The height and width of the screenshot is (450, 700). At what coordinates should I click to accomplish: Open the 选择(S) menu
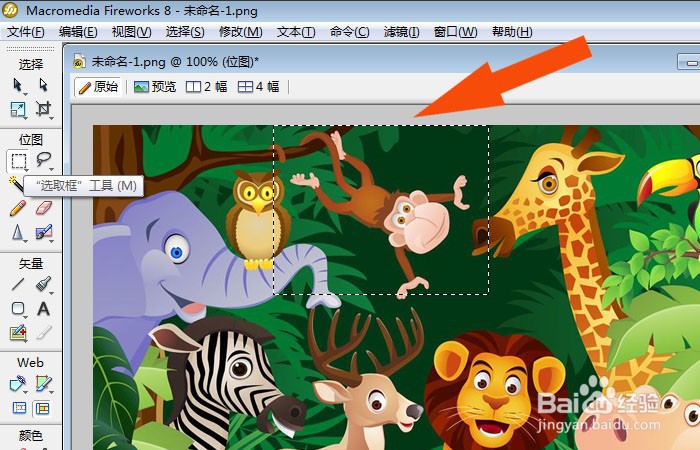pyautogui.click(x=185, y=32)
